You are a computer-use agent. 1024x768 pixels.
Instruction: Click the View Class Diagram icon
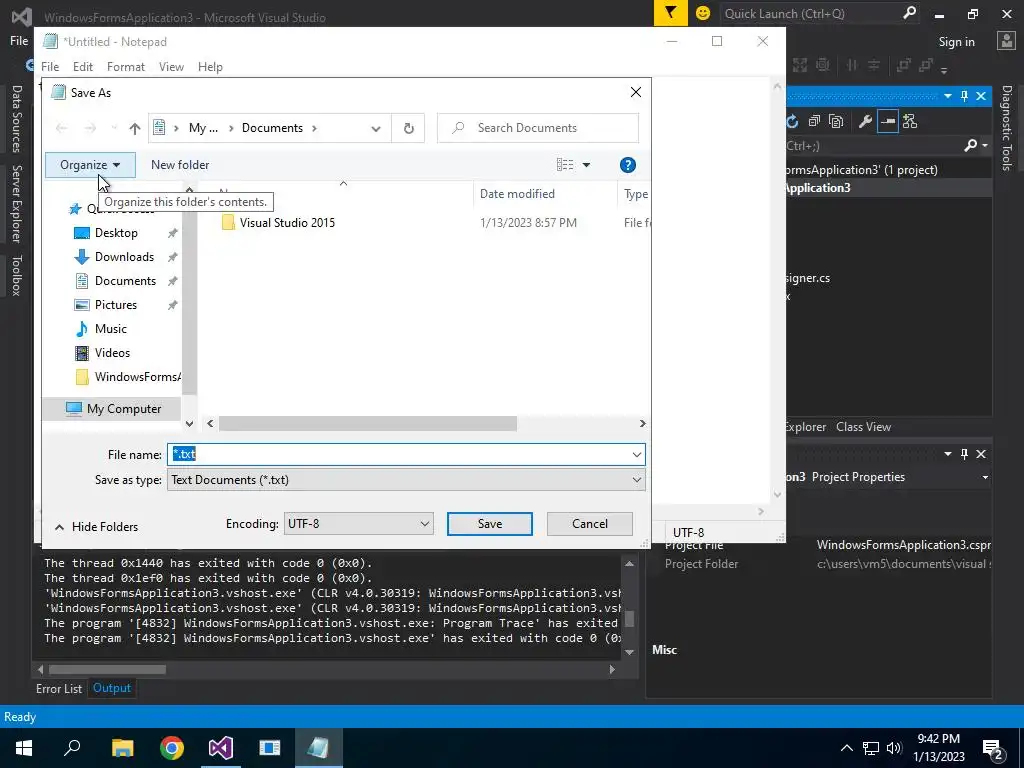910,121
